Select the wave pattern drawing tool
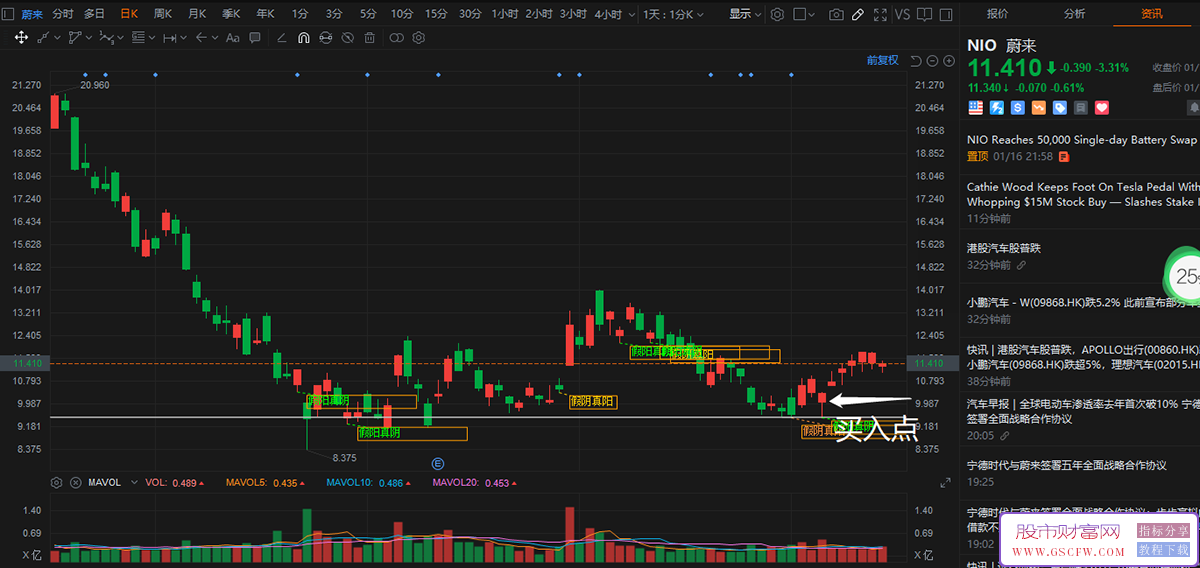Viewport: 1200px width, 568px height. click(106, 37)
